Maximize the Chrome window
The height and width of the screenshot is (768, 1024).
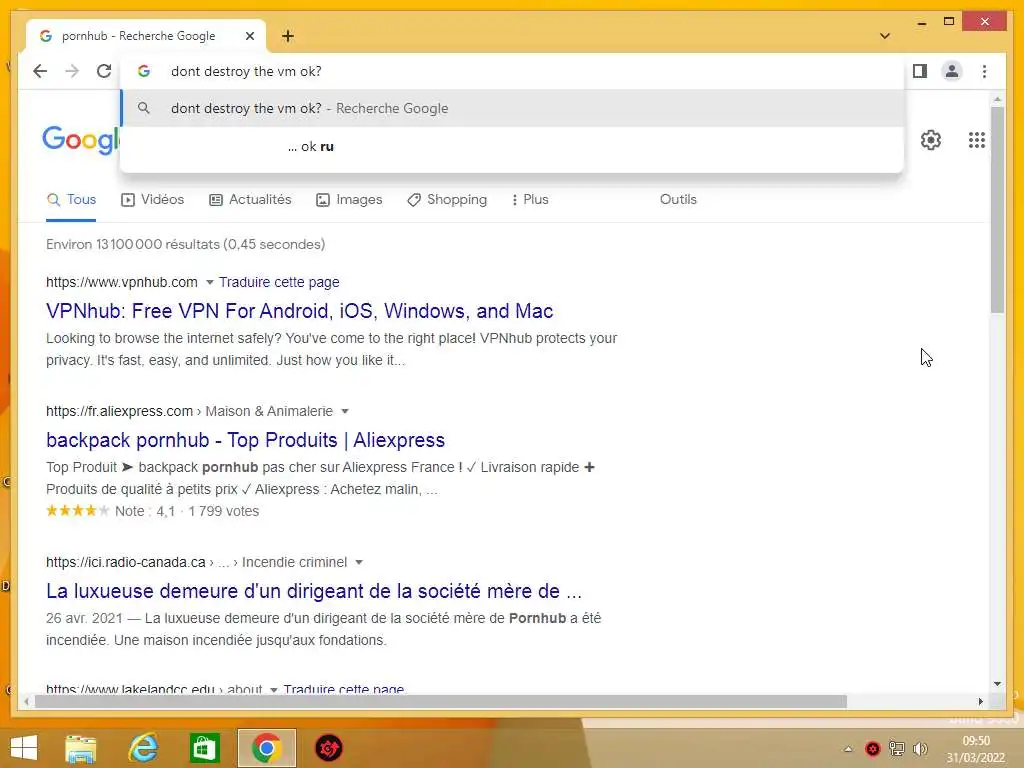pyautogui.click(x=949, y=22)
